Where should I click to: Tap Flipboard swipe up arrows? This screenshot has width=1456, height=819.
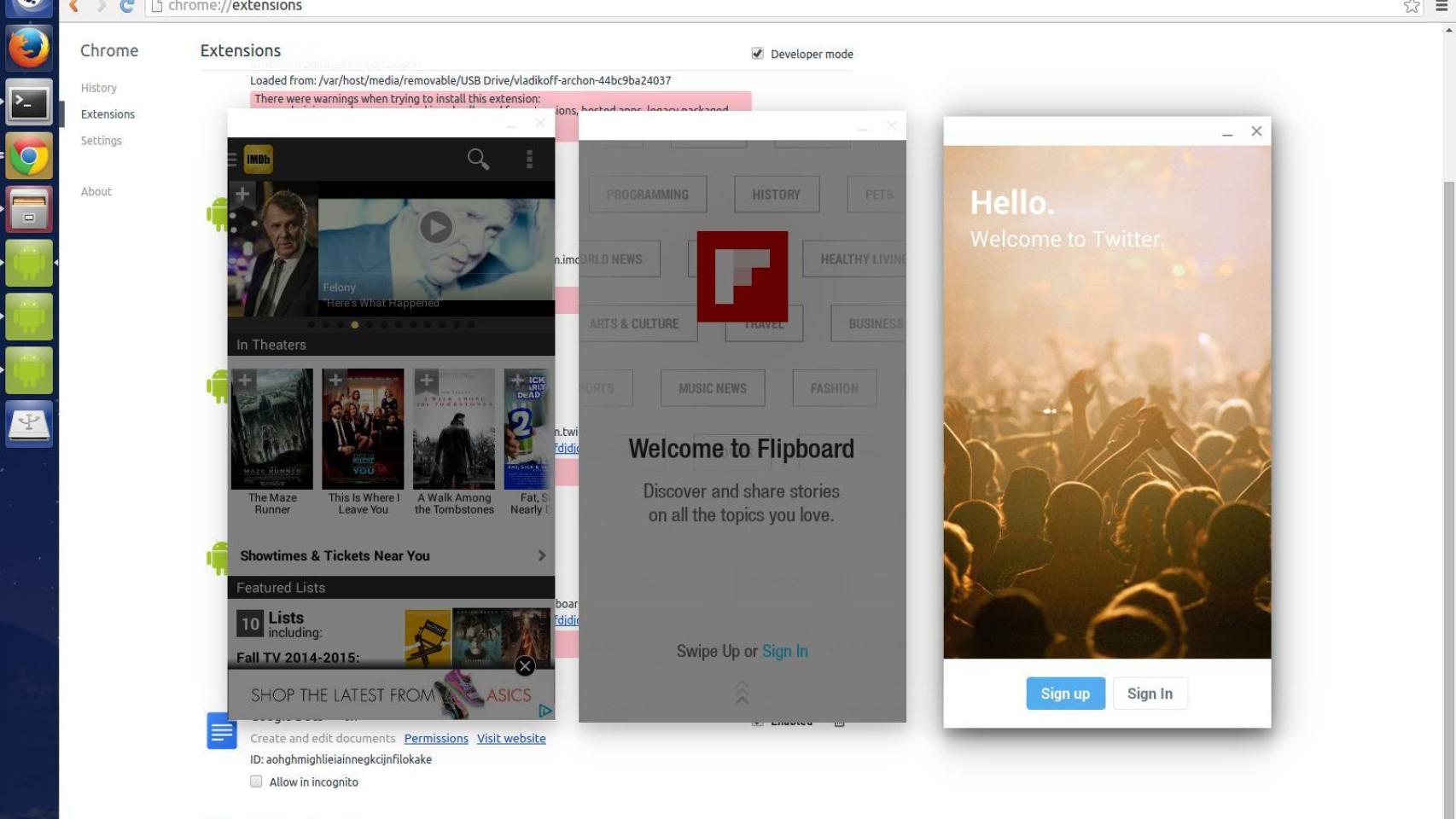click(742, 692)
